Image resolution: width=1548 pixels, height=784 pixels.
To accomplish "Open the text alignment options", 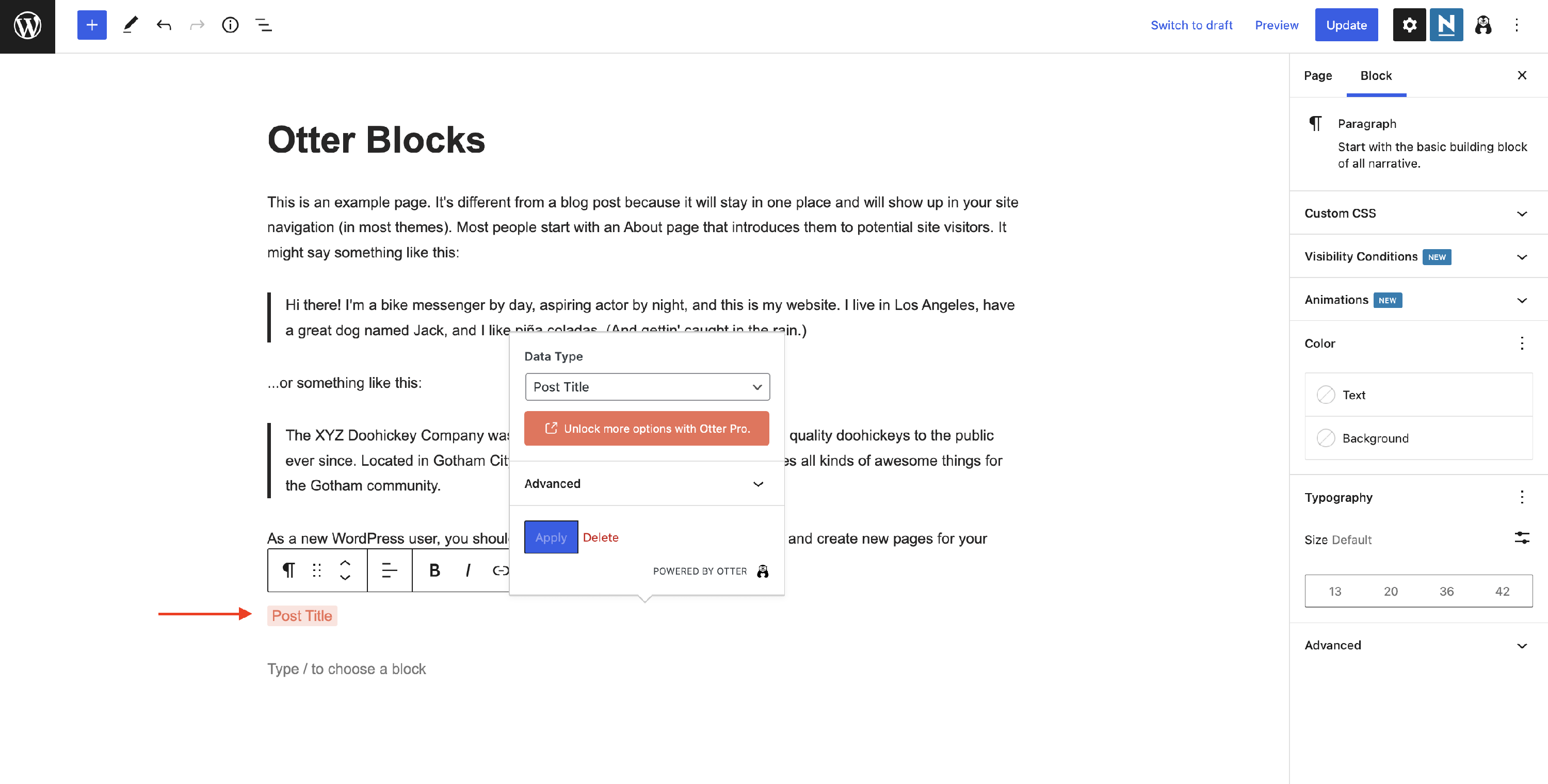I will 390,570.
